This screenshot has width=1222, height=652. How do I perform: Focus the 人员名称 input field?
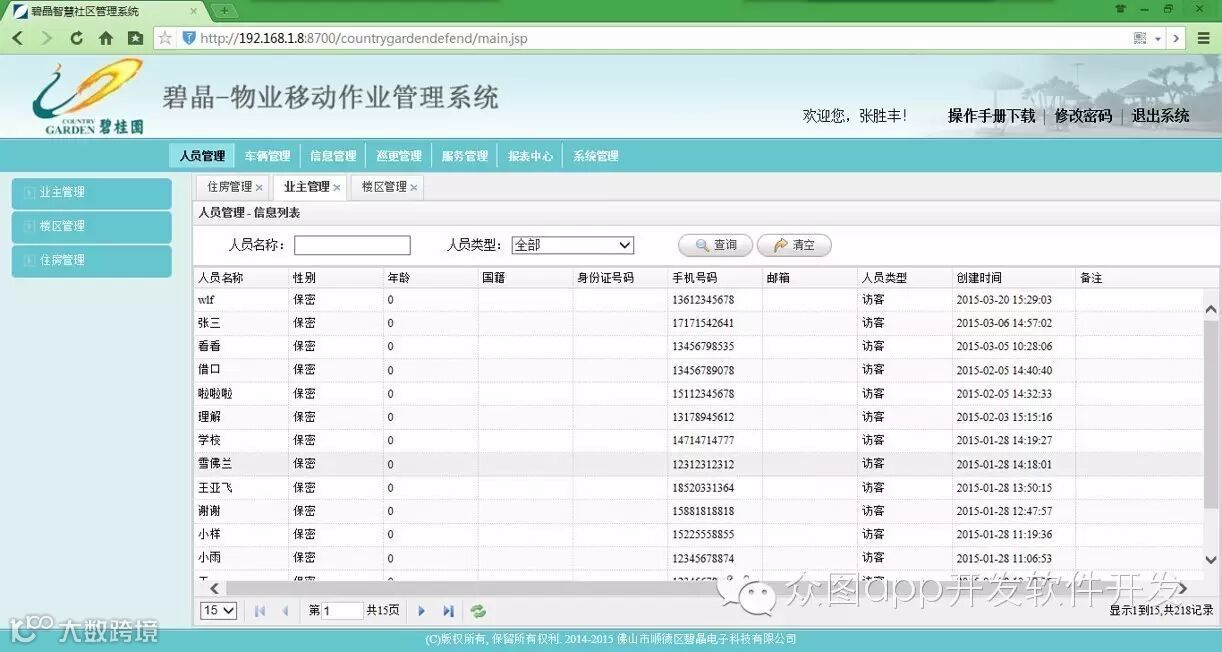click(352, 245)
